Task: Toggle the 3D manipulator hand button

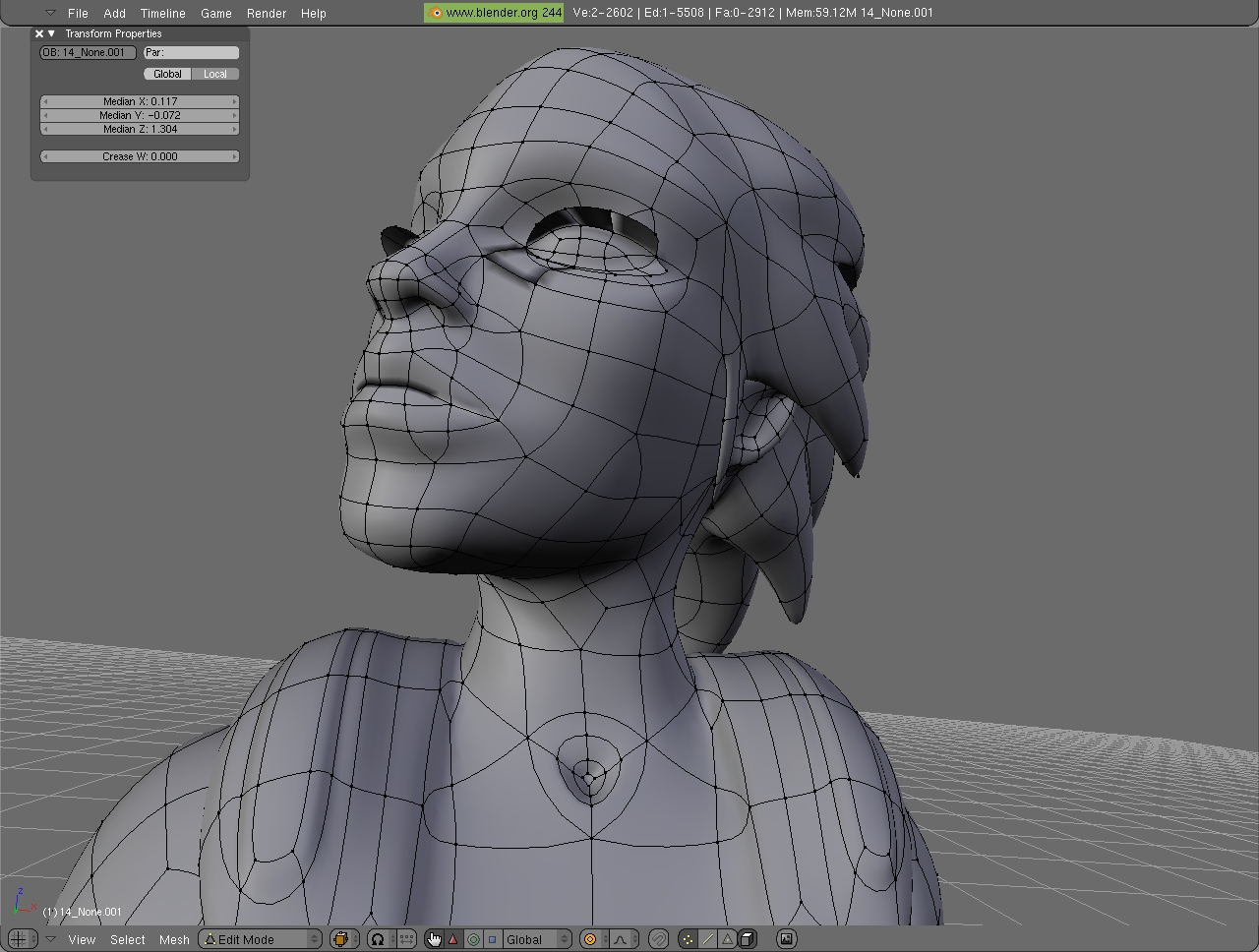Action: pos(434,939)
